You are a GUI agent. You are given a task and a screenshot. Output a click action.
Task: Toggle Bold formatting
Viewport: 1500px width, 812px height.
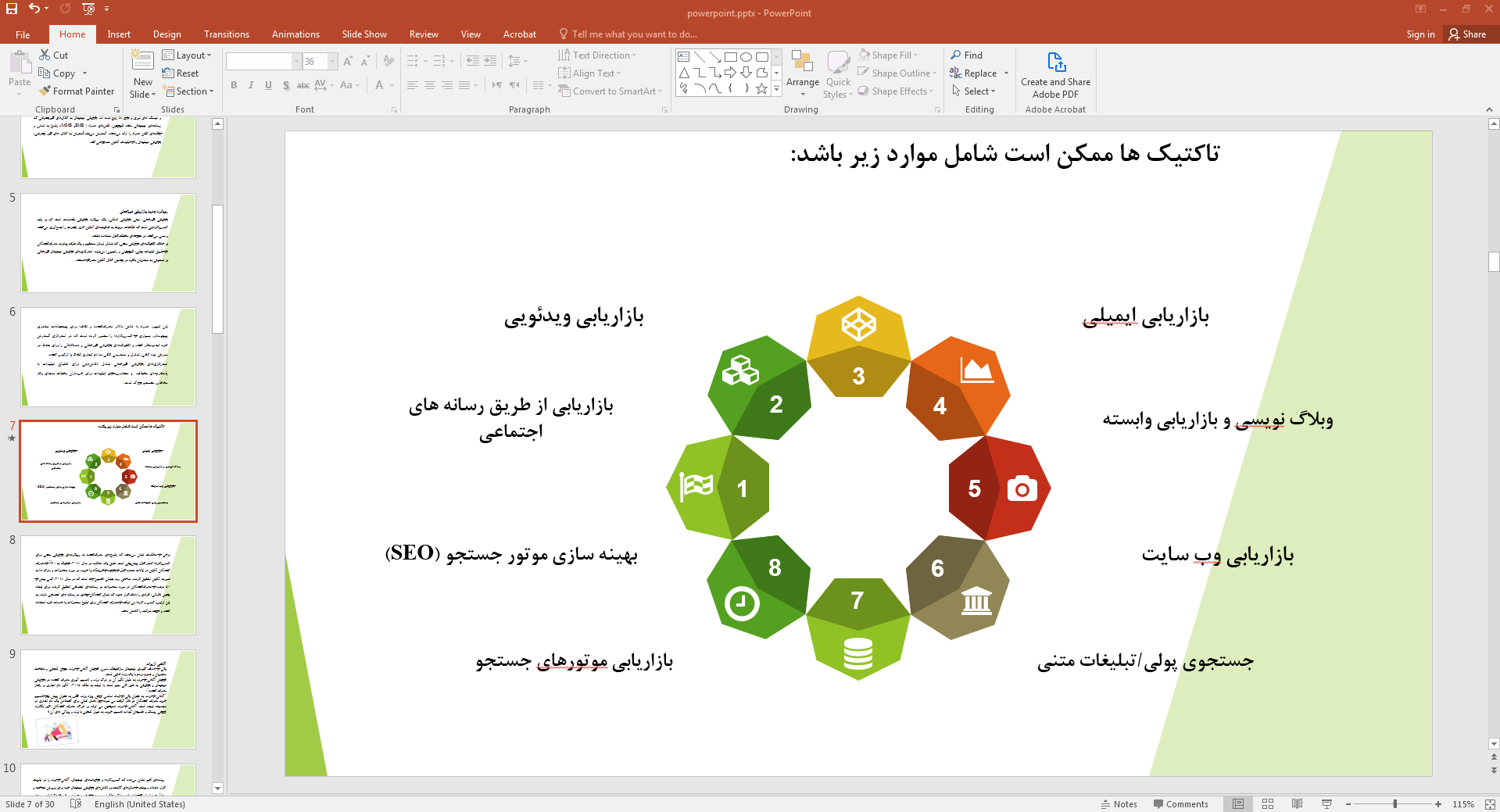click(x=234, y=85)
